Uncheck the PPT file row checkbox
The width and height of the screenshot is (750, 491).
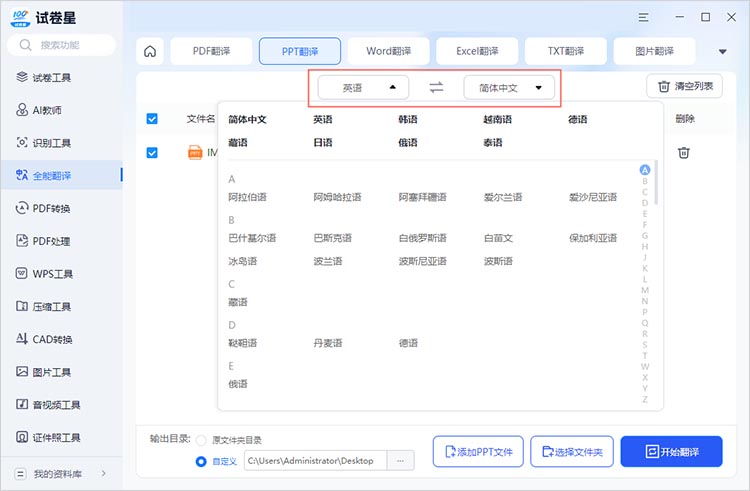coord(152,153)
